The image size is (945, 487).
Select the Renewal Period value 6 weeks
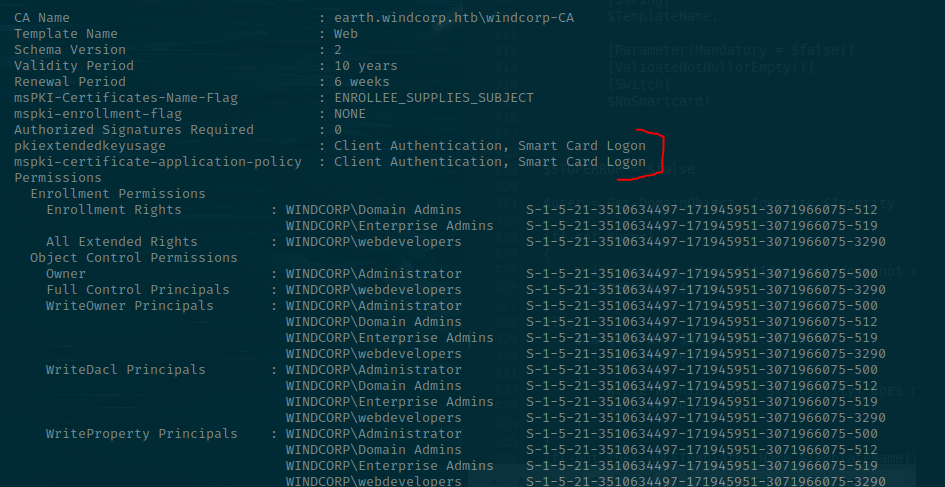click(362, 82)
